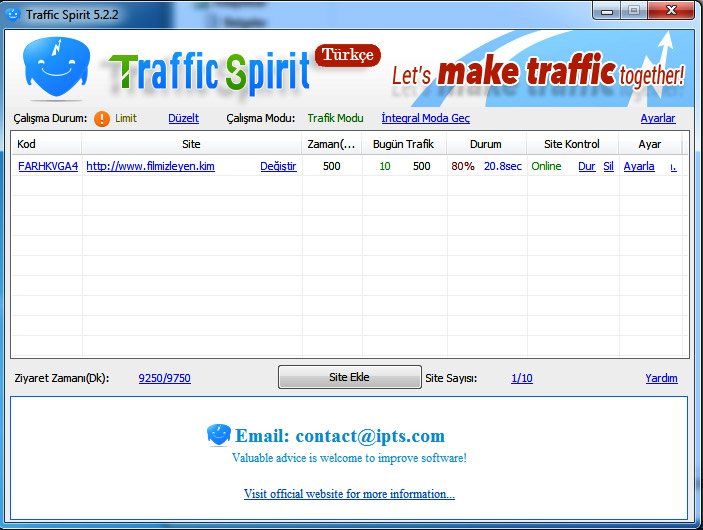The image size is (703, 530).
Task: Click the Email: contact@ipts.com text
Action: 340,435
